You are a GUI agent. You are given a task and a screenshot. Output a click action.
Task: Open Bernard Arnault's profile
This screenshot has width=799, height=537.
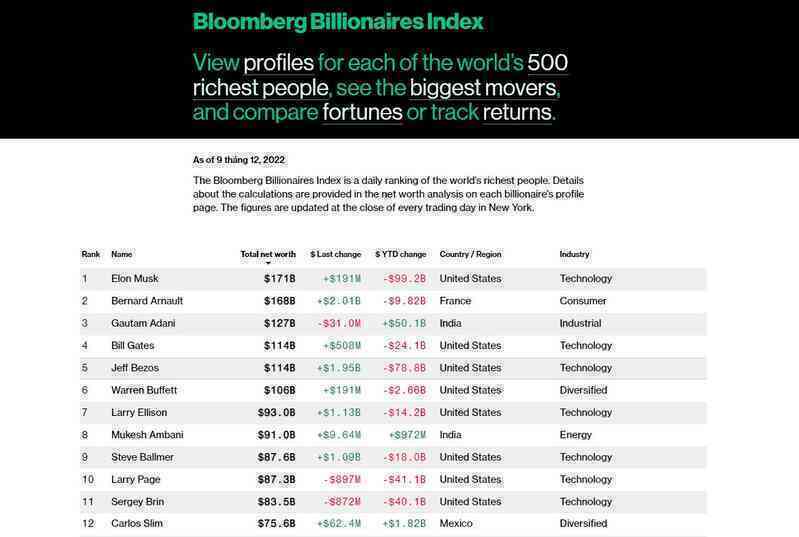(x=147, y=301)
